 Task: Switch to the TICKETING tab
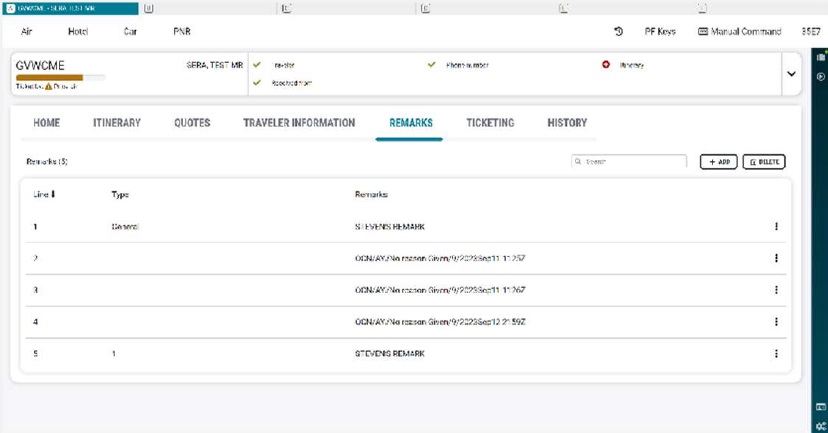pos(490,123)
